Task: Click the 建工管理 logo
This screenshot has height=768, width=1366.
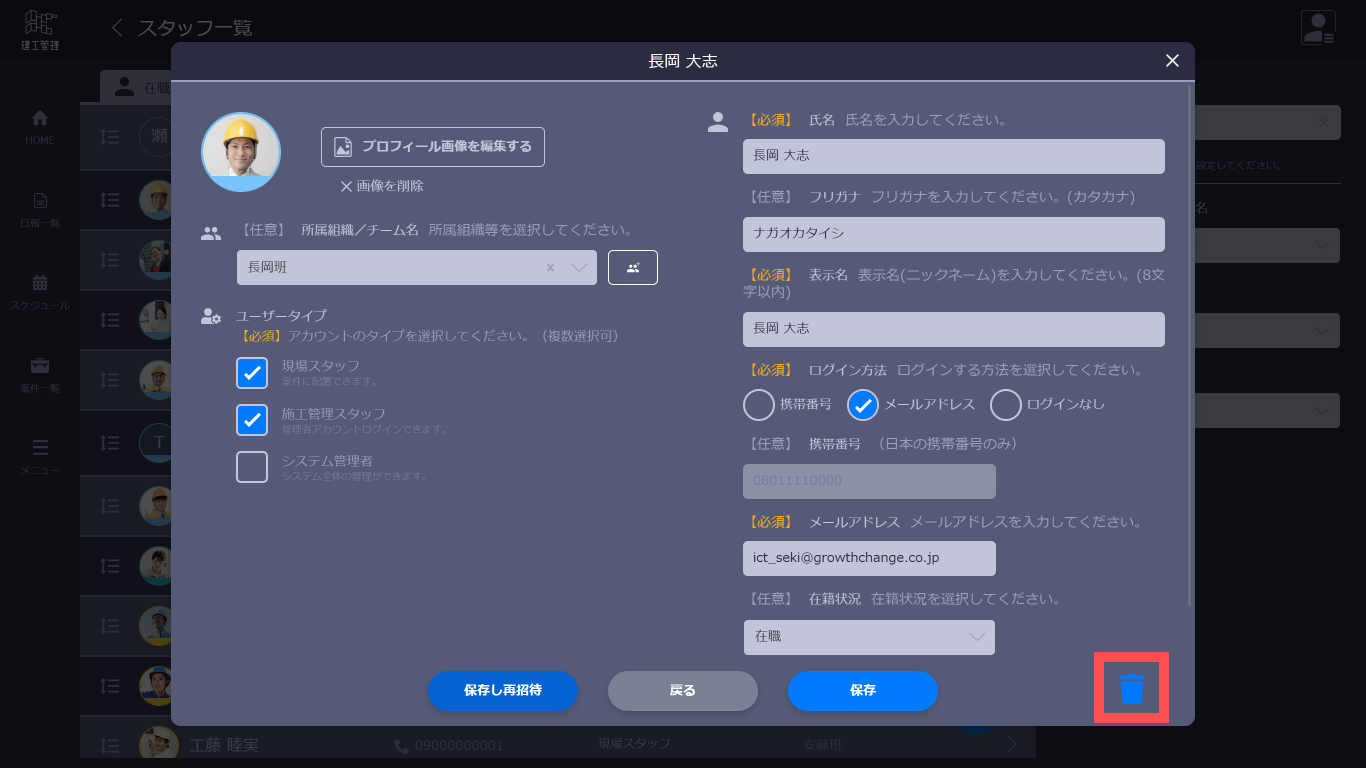Action: tap(40, 29)
